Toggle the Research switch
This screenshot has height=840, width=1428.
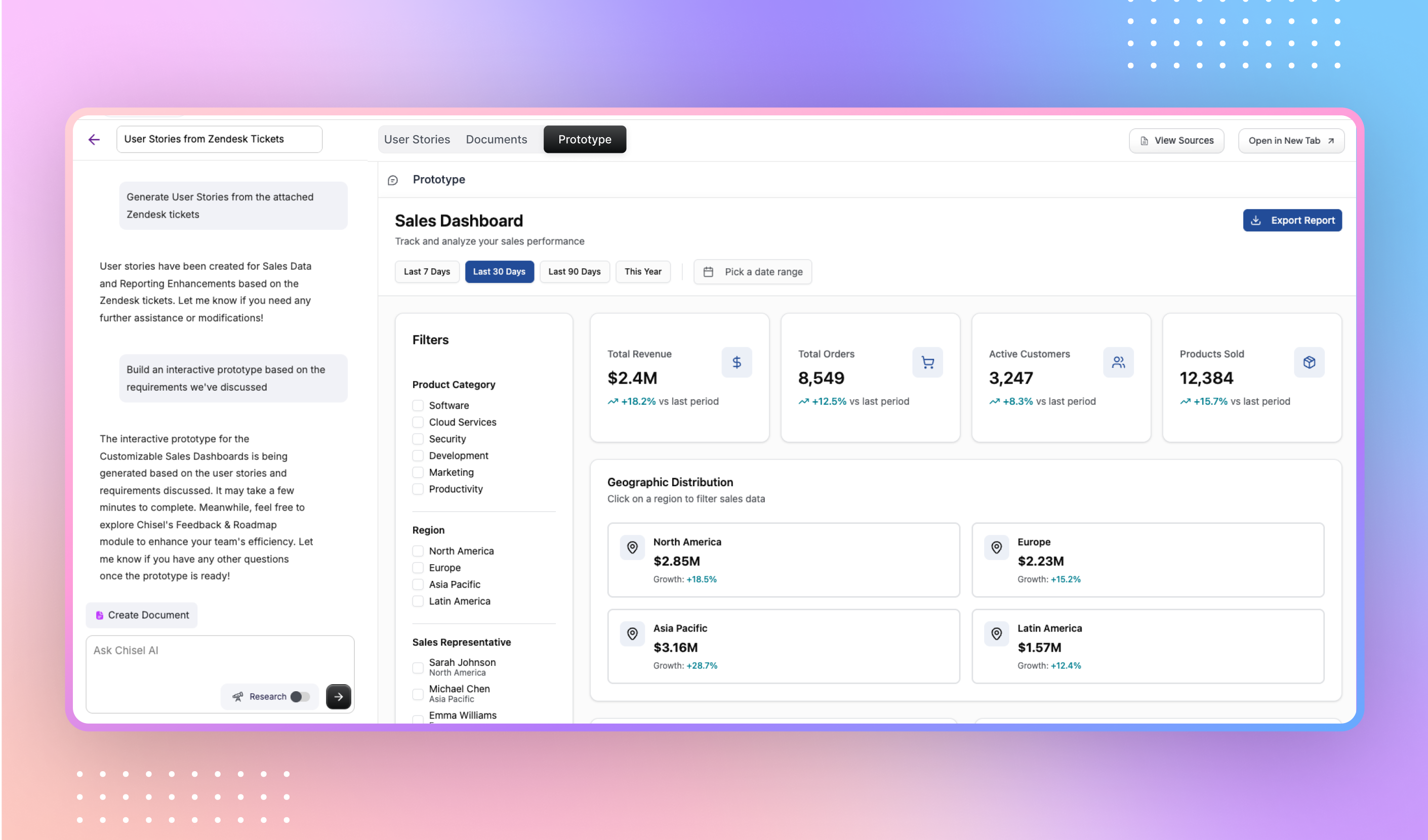300,696
